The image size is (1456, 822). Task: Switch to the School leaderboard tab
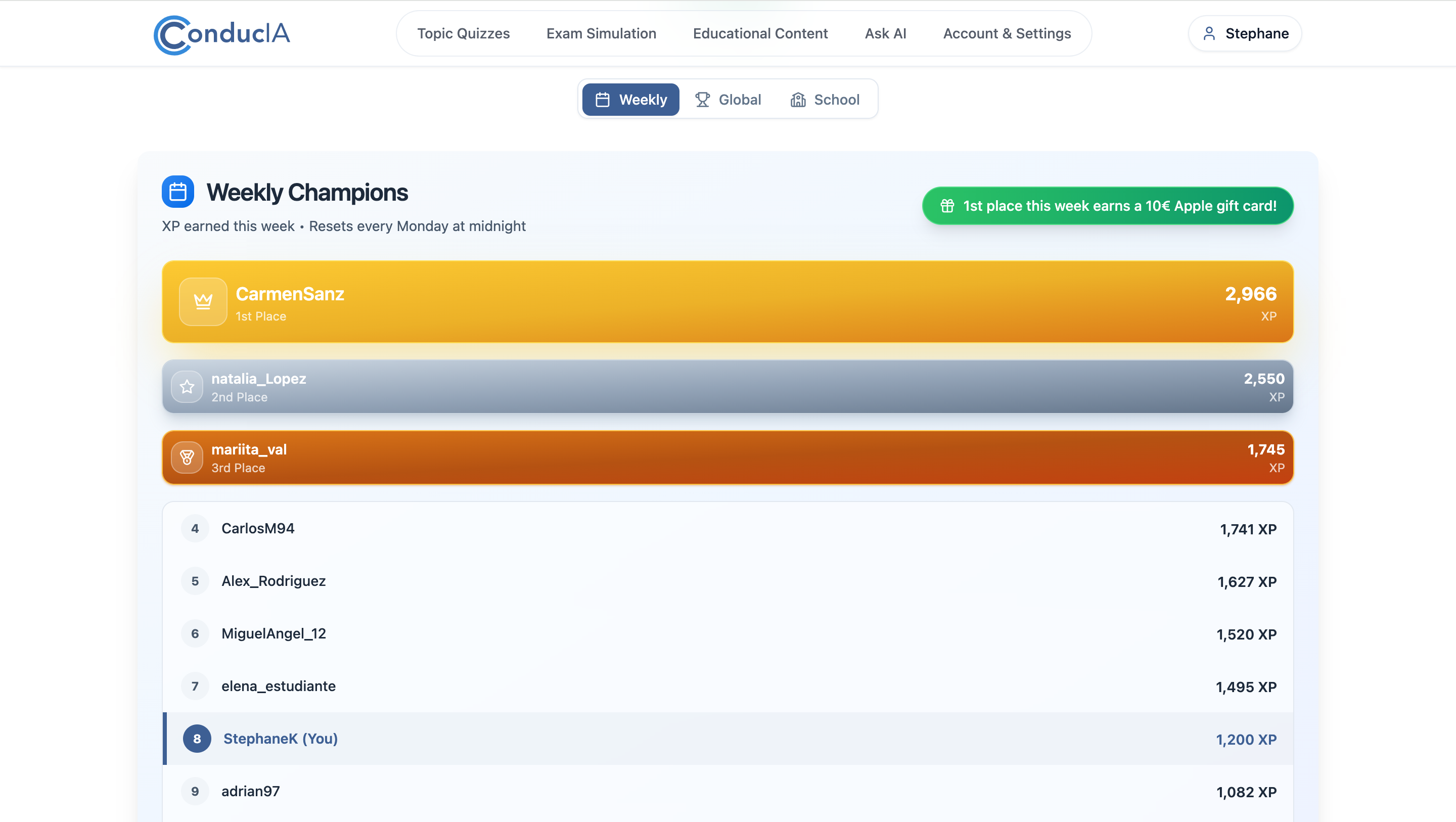pos(825,100)
